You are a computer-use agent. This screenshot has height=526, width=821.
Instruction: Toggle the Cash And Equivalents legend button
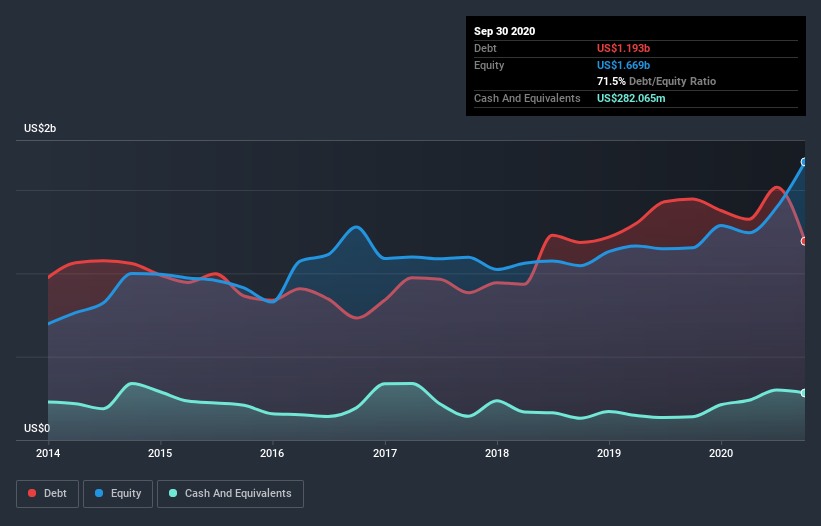point(230,494)
